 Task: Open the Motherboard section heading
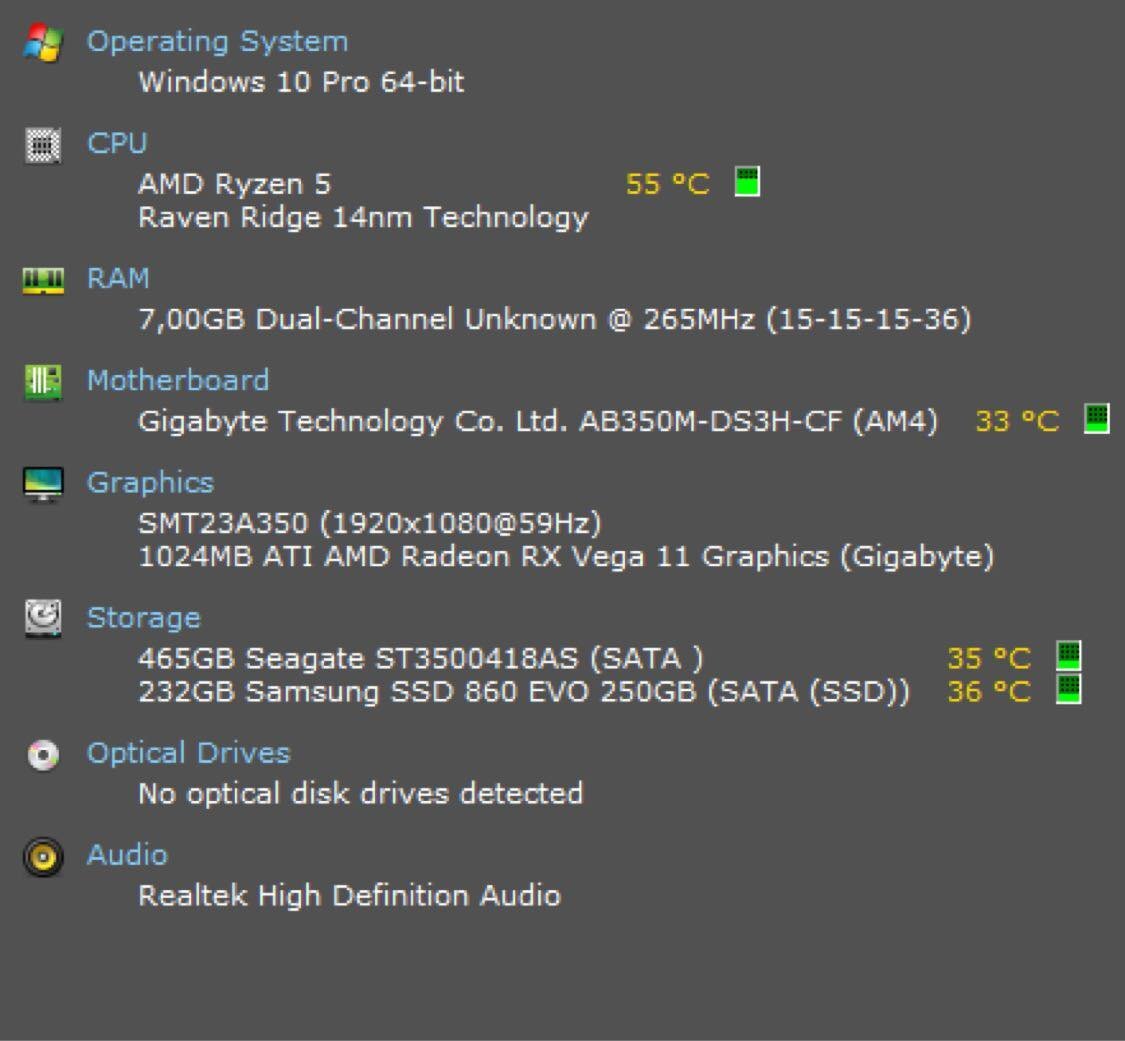pos(178,380)
